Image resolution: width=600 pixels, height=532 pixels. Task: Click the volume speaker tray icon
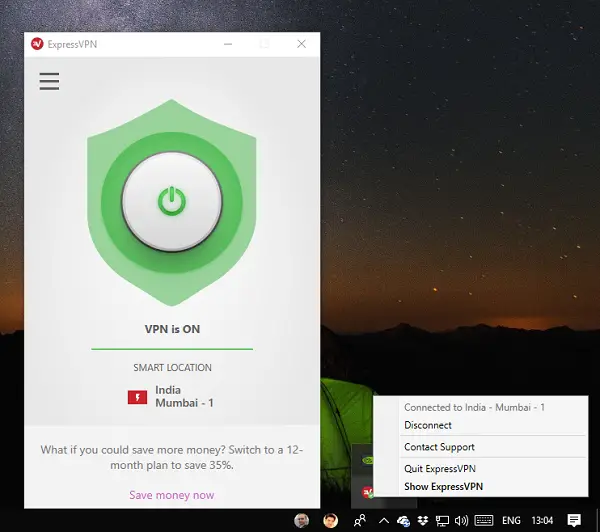[461, 521]
